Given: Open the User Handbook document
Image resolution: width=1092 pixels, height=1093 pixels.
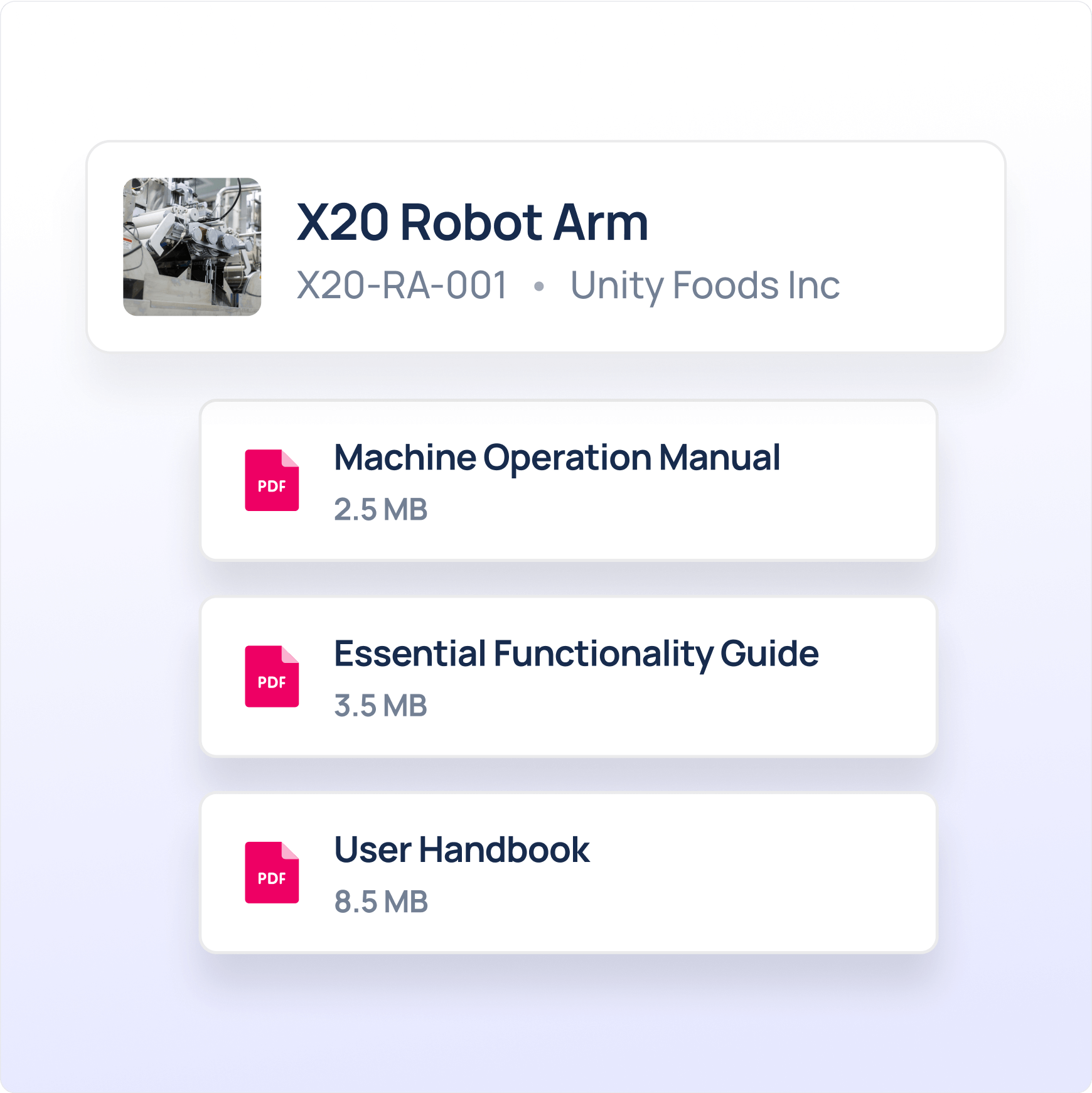Looking at the screenshot, I should [x=569, y=873].
